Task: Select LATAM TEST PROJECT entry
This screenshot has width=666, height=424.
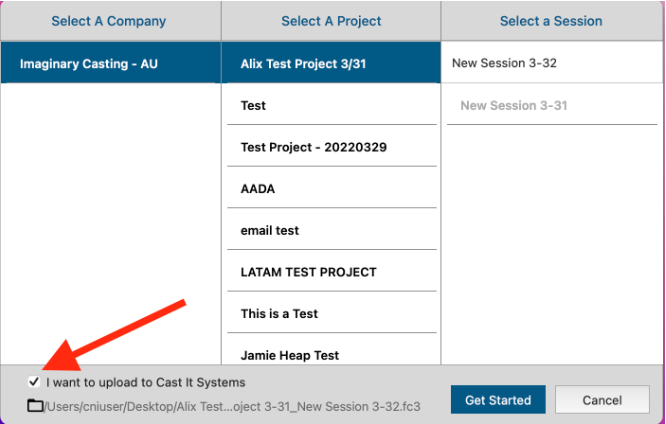Action: [309, 272]
